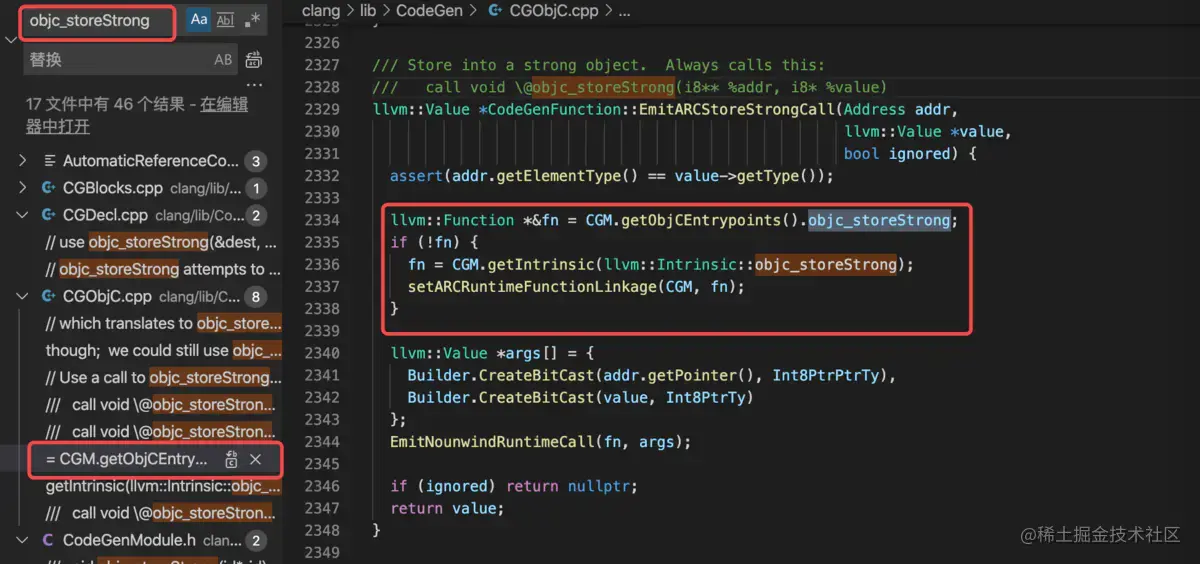Open the 'though; we could still use' result

click(161, 351)
